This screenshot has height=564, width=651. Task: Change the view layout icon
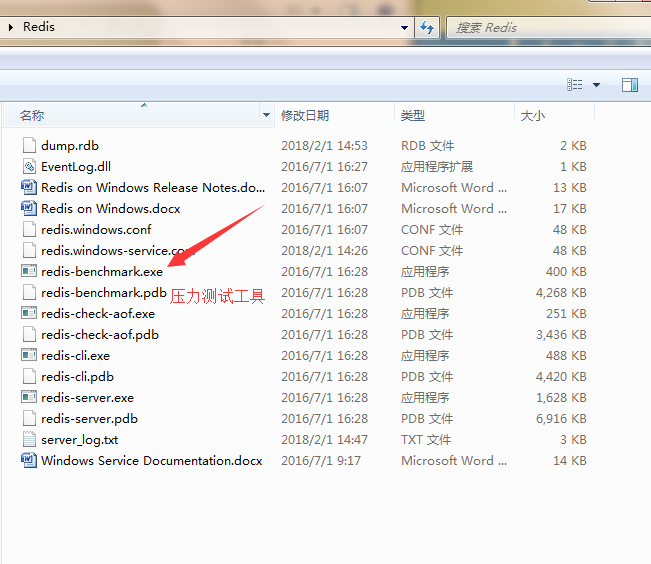click(575, 85)
